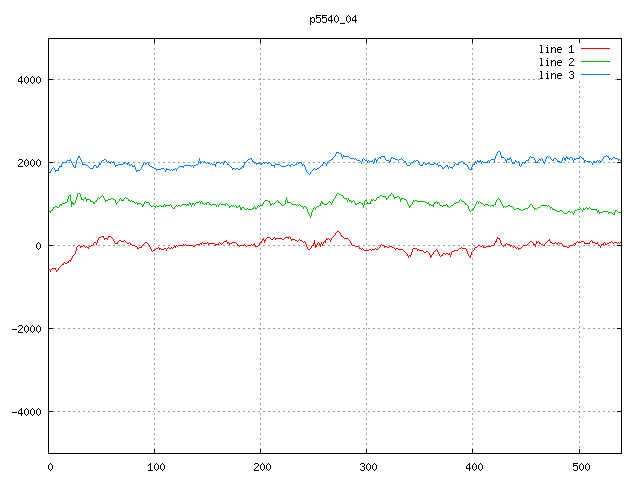Image resolution: width=640 pixels, height=480 pixels.
Task: Click the green line 2 legend swatch
Action: click(x=595, y=62)
